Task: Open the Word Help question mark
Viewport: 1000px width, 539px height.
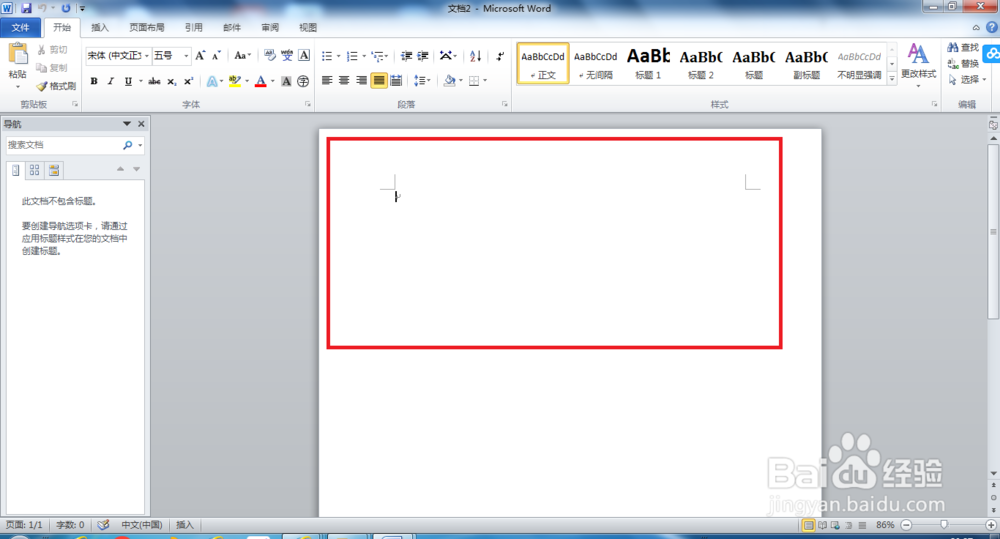Action: tap(992, 27)
